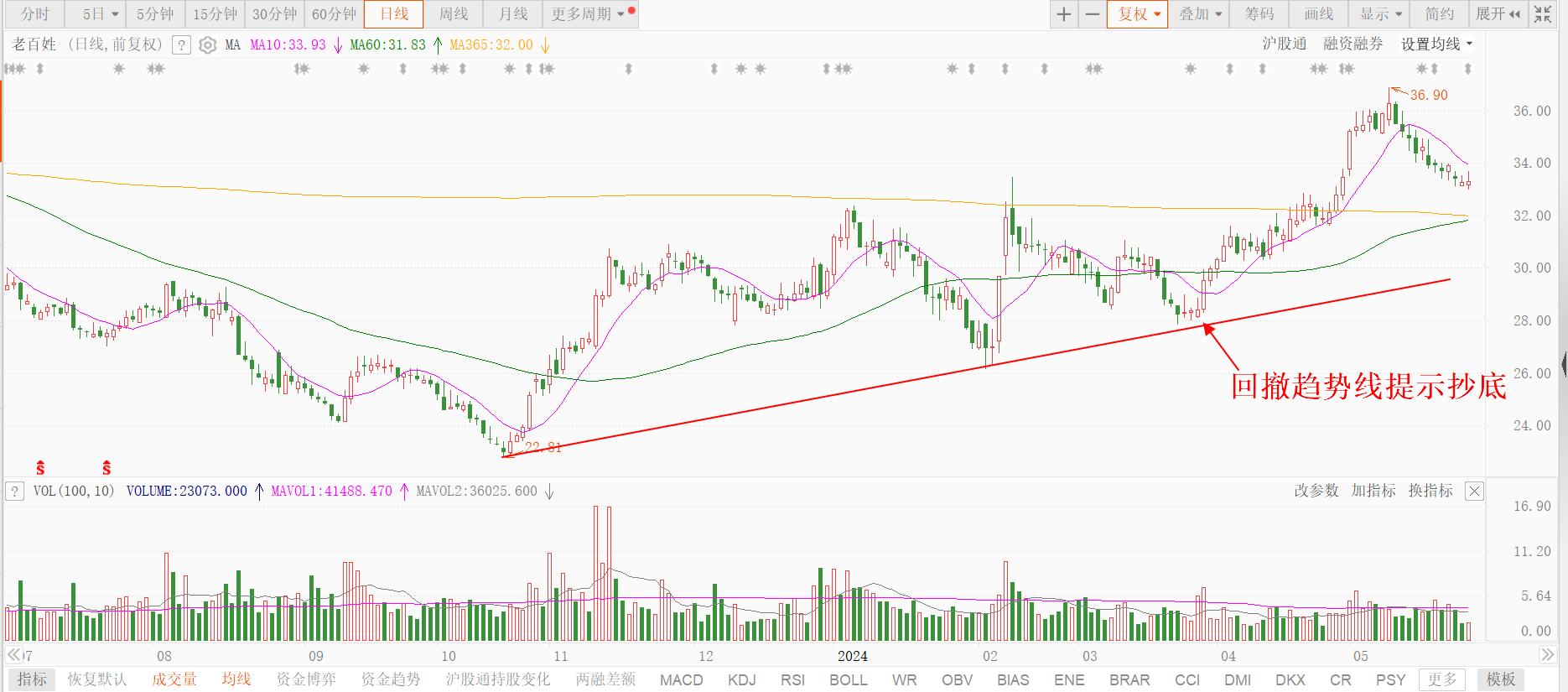1568x692 pixels.
Task: Click the 36.90 high price marker
Action: [x=1429, y=95]
